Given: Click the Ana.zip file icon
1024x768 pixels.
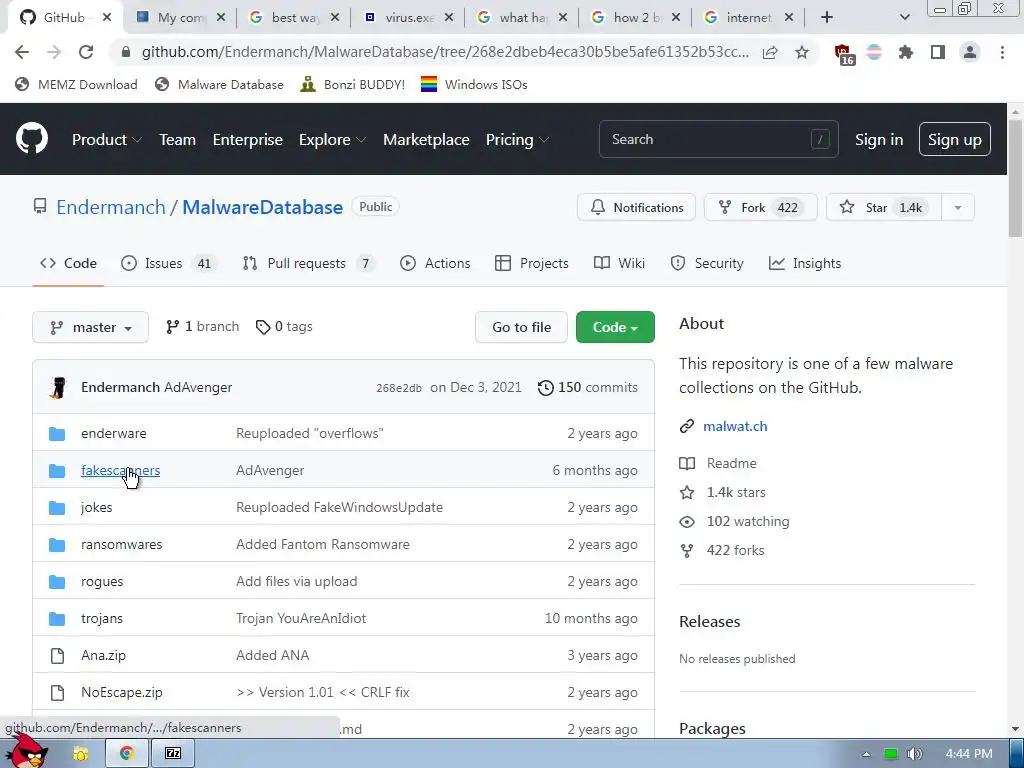Looking at the screenshot, I should pos(57,656).
